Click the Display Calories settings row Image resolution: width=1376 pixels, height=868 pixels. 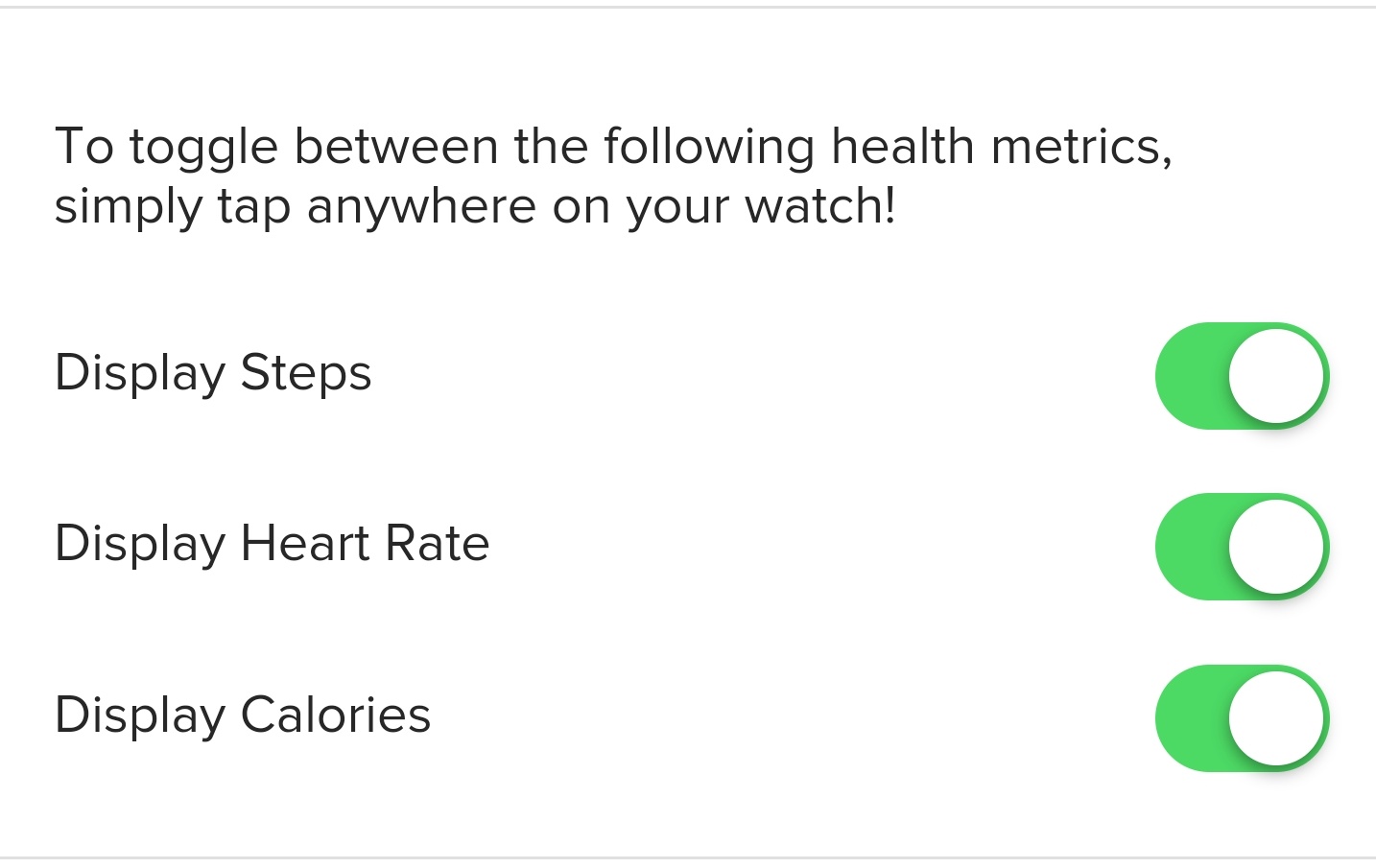click(x=672, y=717)
